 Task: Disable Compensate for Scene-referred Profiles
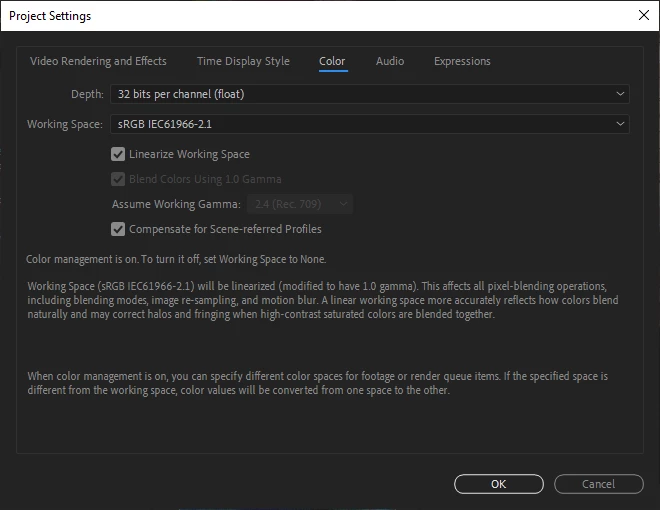(x=118, y=229)
